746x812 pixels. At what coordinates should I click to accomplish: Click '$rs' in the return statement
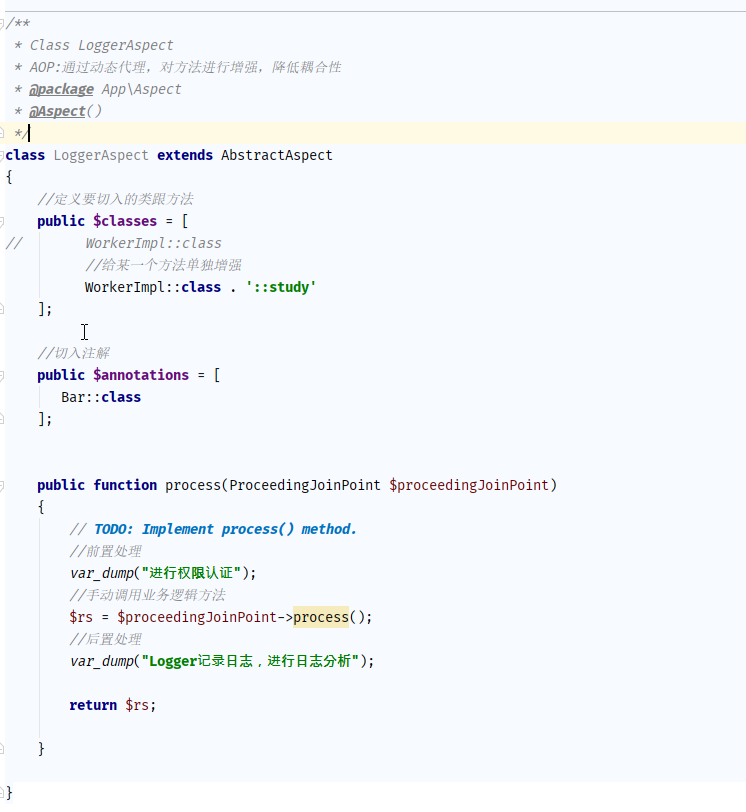pyautogui.click(x=137, y=705)
